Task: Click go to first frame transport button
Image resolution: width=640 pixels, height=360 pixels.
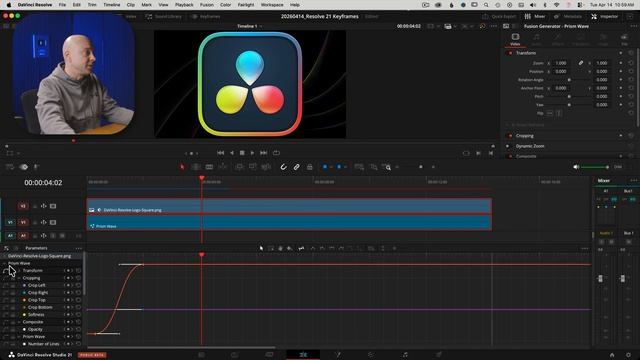Action: click(x=220, y=153)
